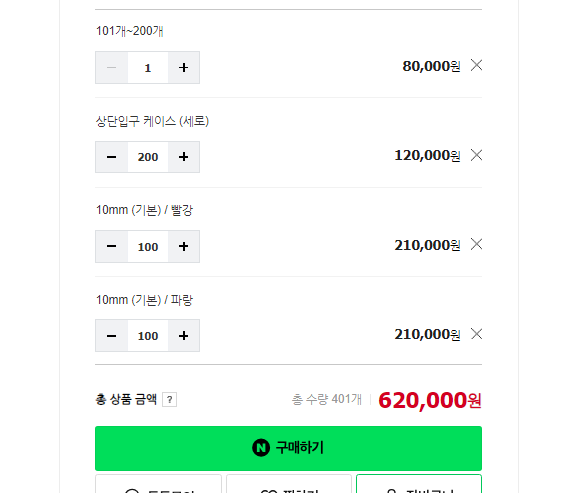This screenshot has width=588, height=493.
Task: Increase quantity of 10mm 파랑 item
Action: pyautogui.click(x=183, y=336)
